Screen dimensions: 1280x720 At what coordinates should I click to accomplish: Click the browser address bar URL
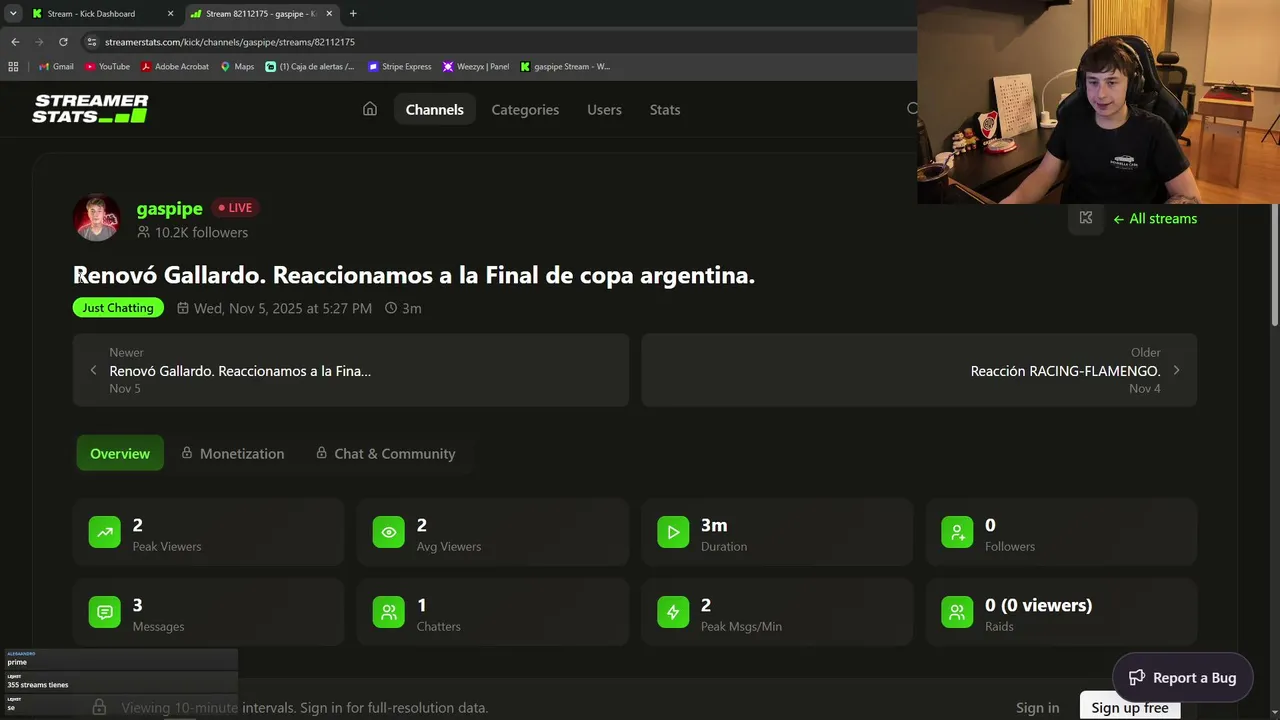point(230,42)
